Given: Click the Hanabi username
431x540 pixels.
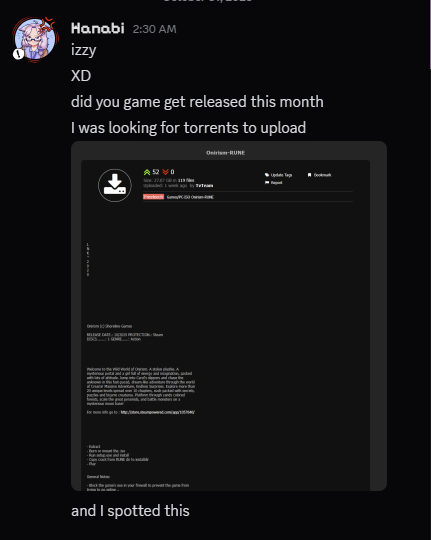Looking at the screenshot, I should [98, 29].
